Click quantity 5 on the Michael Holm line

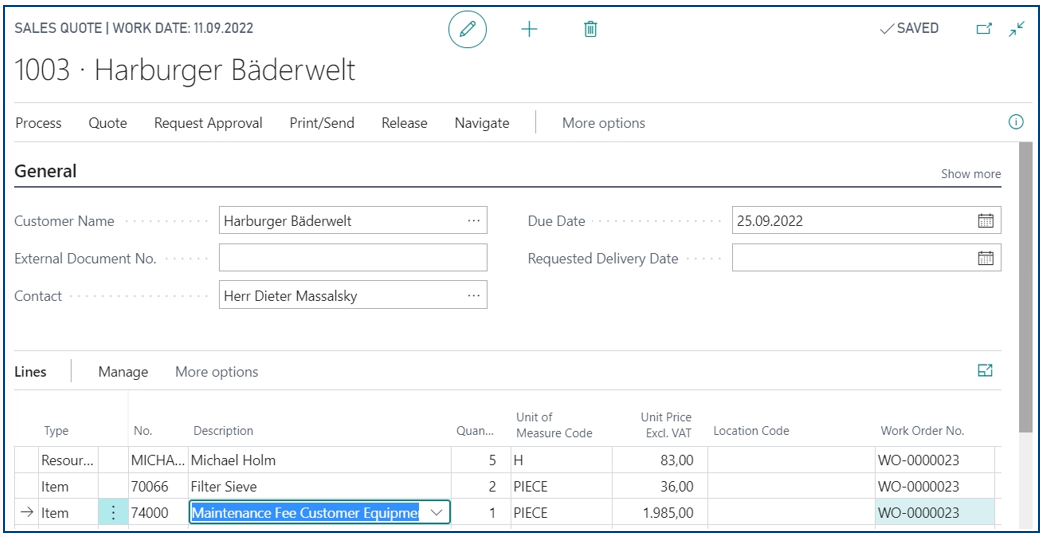click(480, 460)
